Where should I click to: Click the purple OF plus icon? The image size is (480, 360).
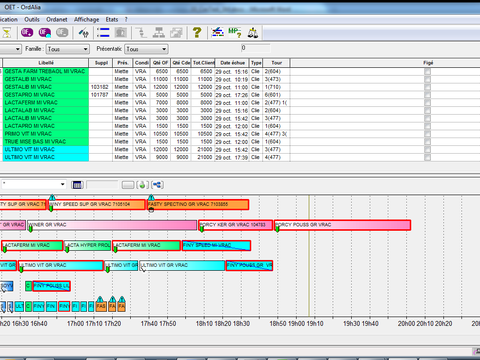(x=27, y=33)
